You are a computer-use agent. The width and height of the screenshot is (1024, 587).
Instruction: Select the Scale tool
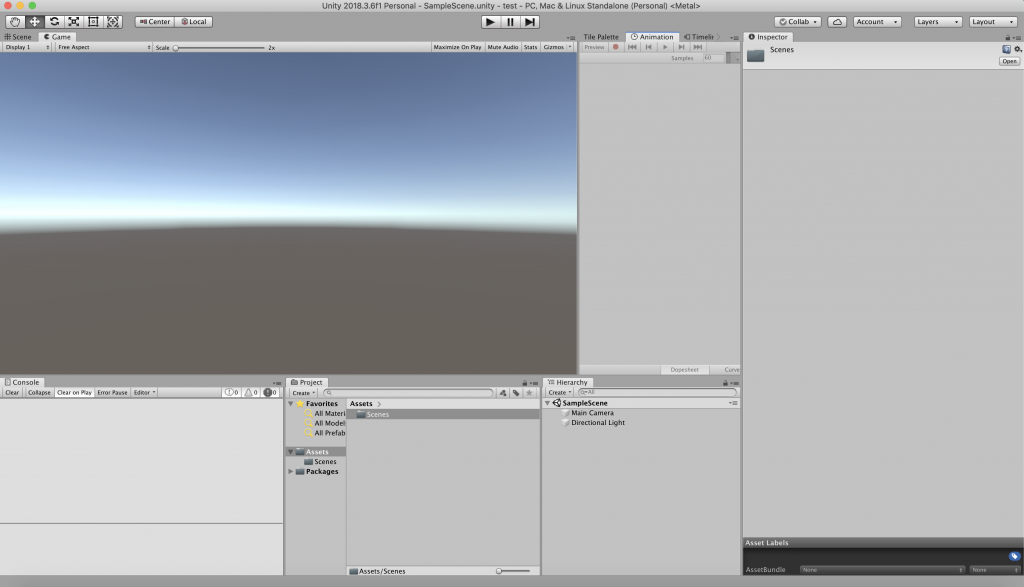click(x=74, y=21)
